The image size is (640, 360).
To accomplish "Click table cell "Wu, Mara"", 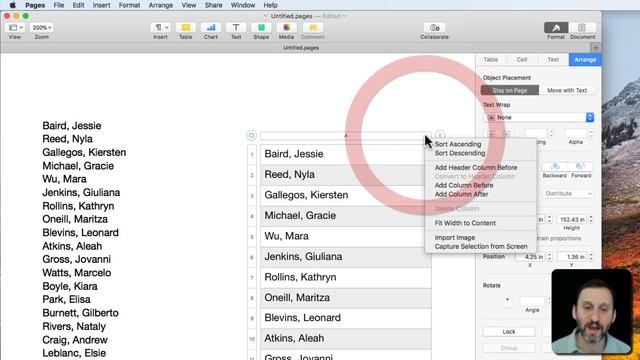I will [345, 236].
